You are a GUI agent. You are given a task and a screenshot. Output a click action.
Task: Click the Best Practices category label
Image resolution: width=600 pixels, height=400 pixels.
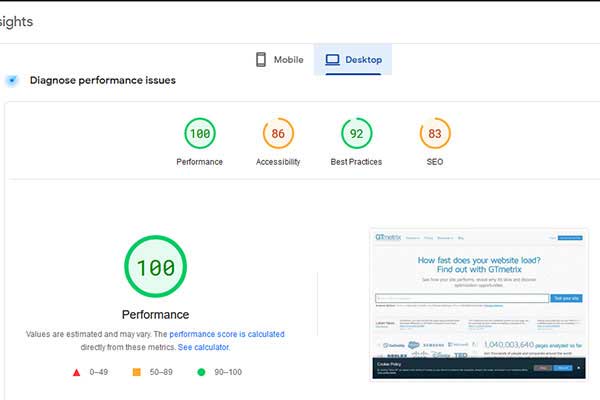click(x=356, y=162)
